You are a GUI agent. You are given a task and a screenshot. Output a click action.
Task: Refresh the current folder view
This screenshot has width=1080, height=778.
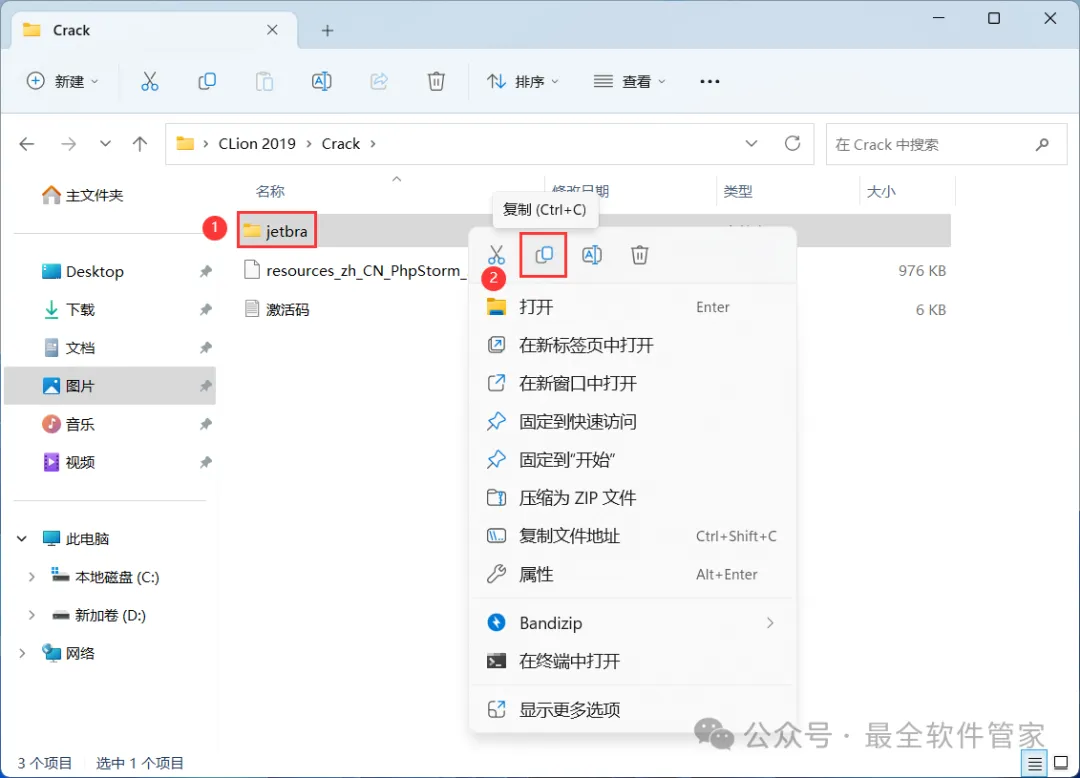click(x=793, y=143)
